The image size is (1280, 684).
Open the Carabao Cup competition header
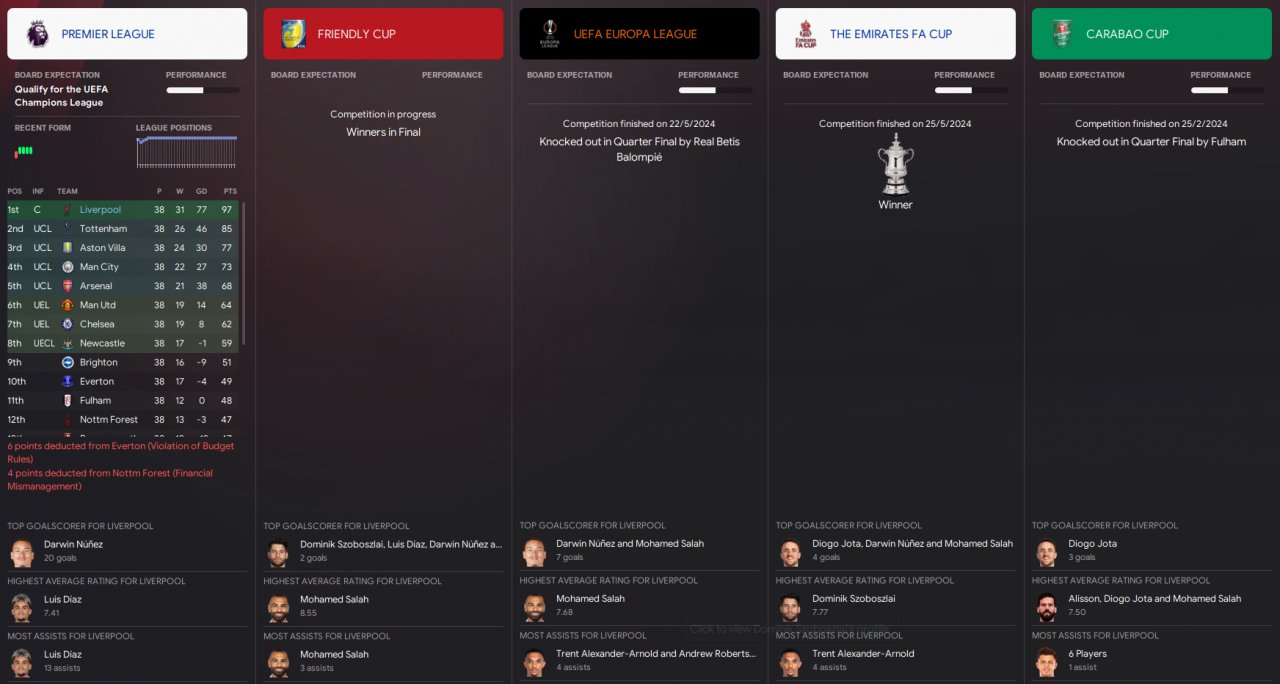[x=1152, y=34]
